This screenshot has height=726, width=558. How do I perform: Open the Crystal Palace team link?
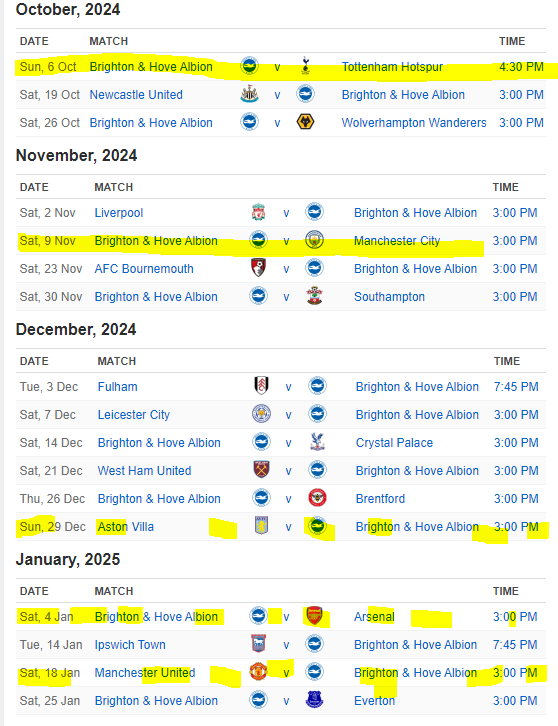tap(394, 443)
